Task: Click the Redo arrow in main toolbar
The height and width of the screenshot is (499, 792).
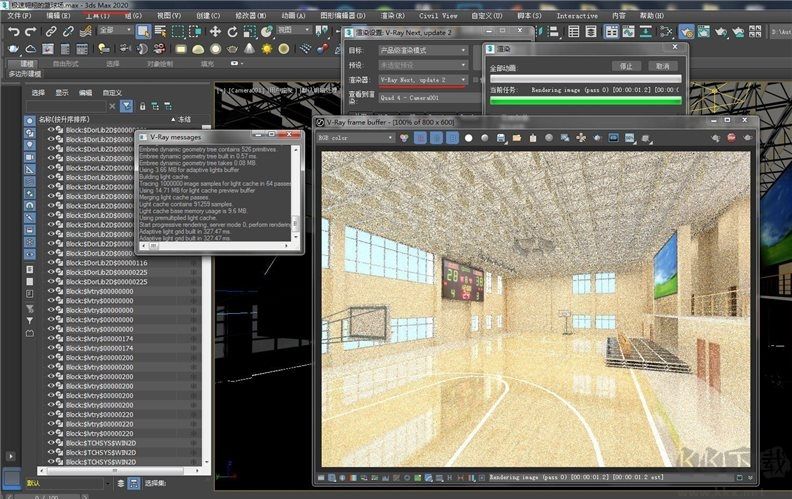Action: click(x=30, y=31)
